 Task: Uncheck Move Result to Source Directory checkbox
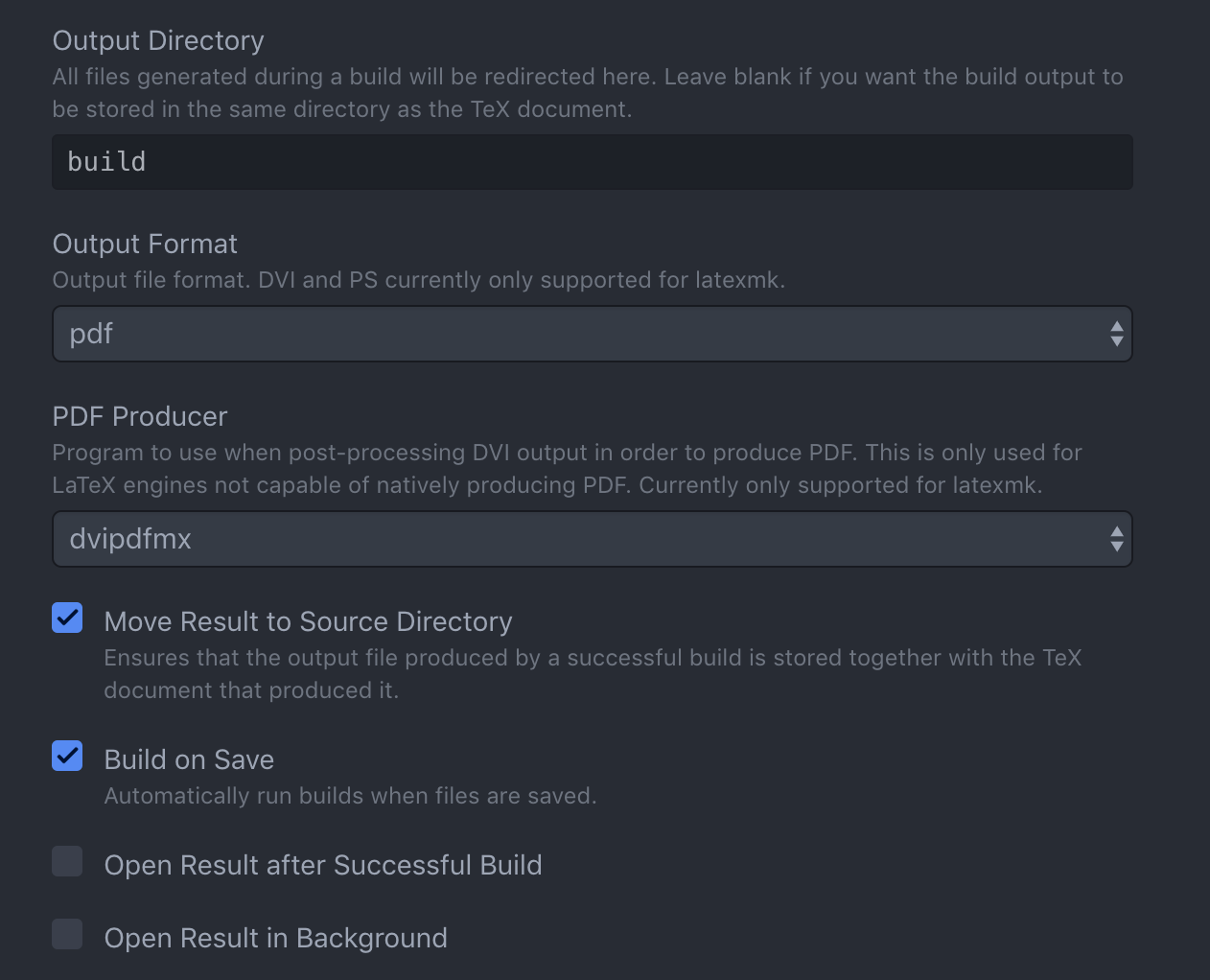tap(67, 618)
